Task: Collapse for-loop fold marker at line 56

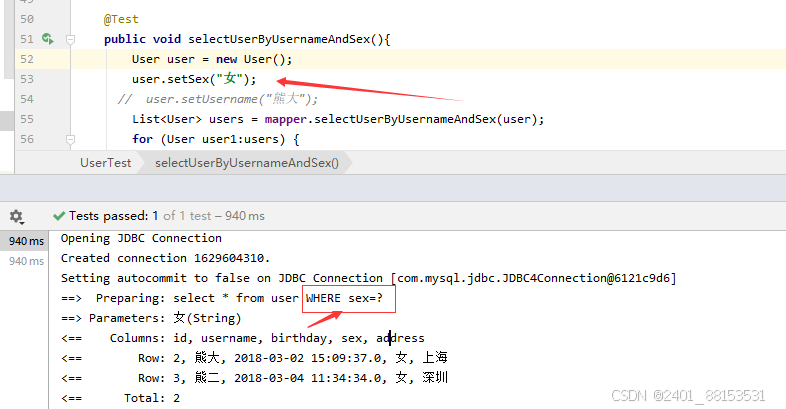Action: pos(71,139)
